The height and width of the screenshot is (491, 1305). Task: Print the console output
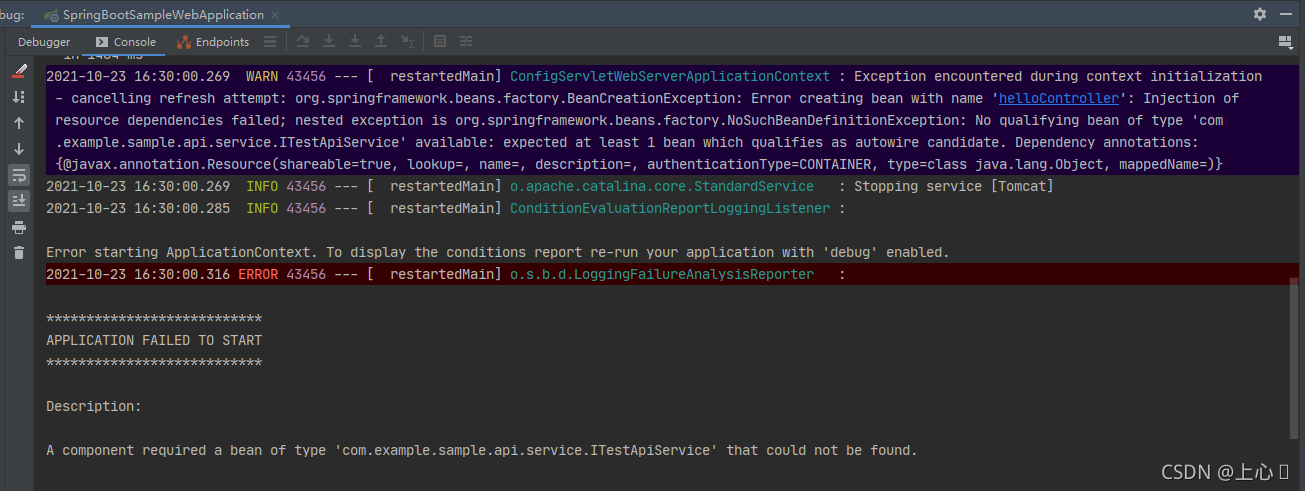click(x=19, y=227)
